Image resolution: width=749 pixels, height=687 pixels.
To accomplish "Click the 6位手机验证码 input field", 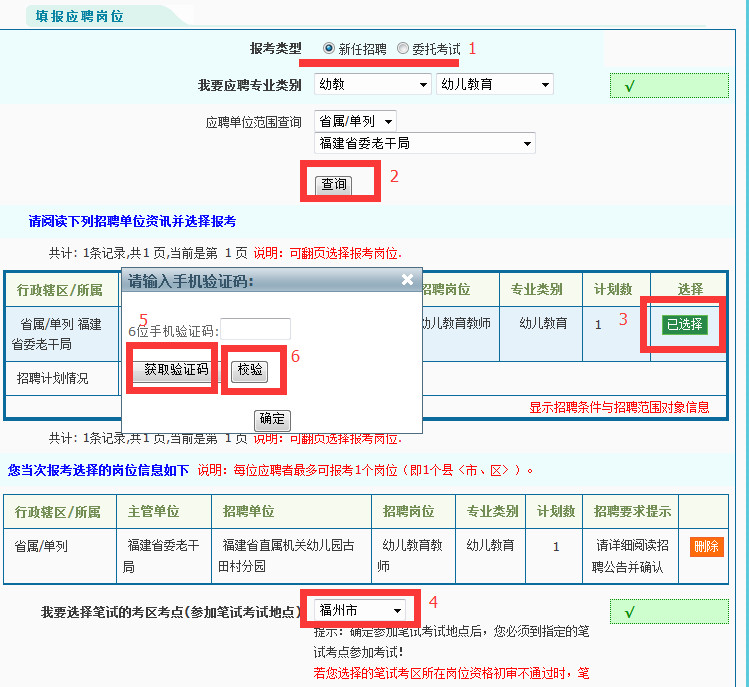I will pyautogui.click(x=255, y=329).
